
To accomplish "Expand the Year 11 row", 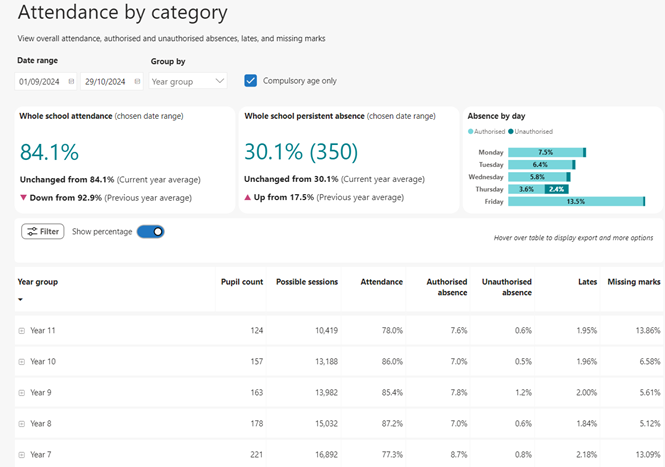I will (x=22, y=330).
